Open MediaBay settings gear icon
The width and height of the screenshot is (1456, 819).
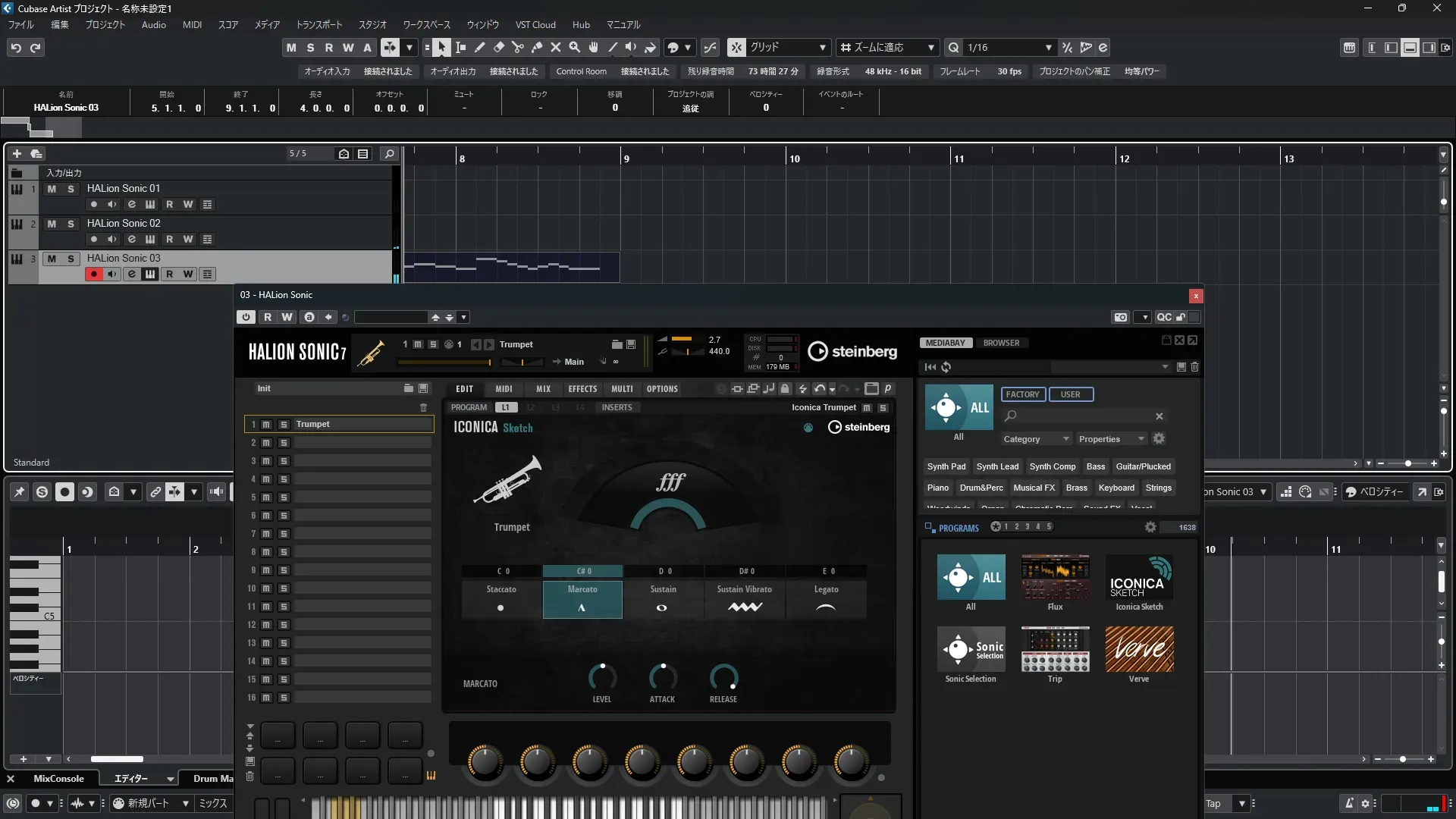(x=1159, y=439)
